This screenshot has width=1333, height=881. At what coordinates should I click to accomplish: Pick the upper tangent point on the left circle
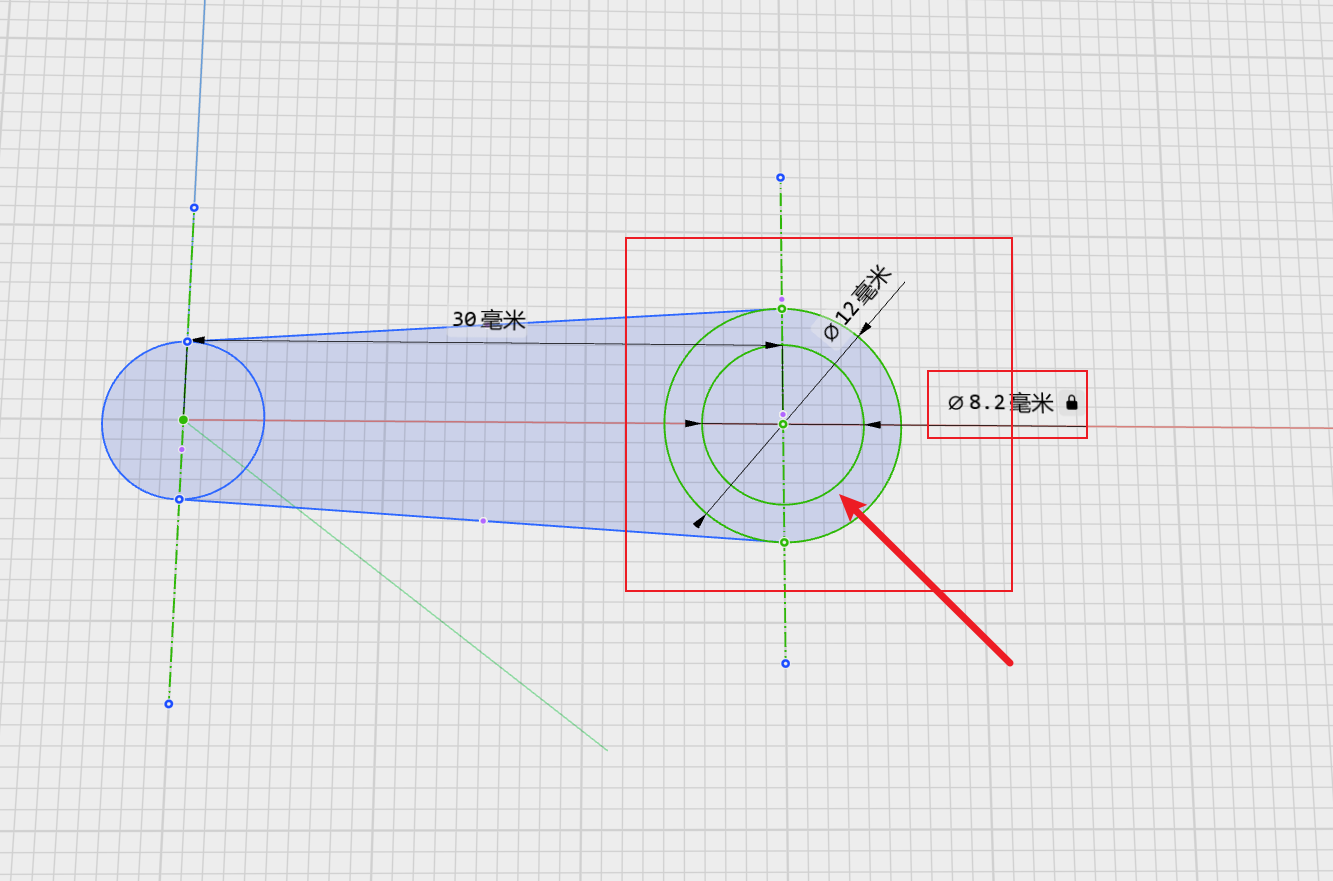[x=187, y=342]
